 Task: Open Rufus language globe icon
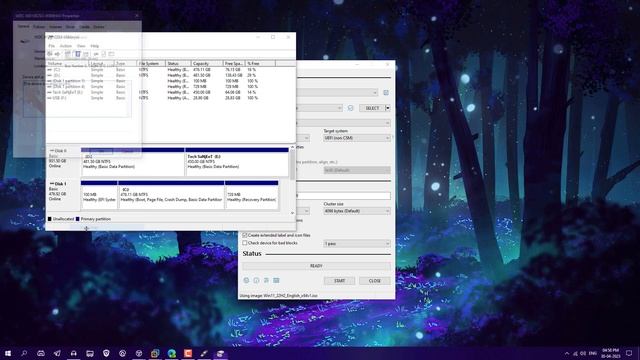246,280
